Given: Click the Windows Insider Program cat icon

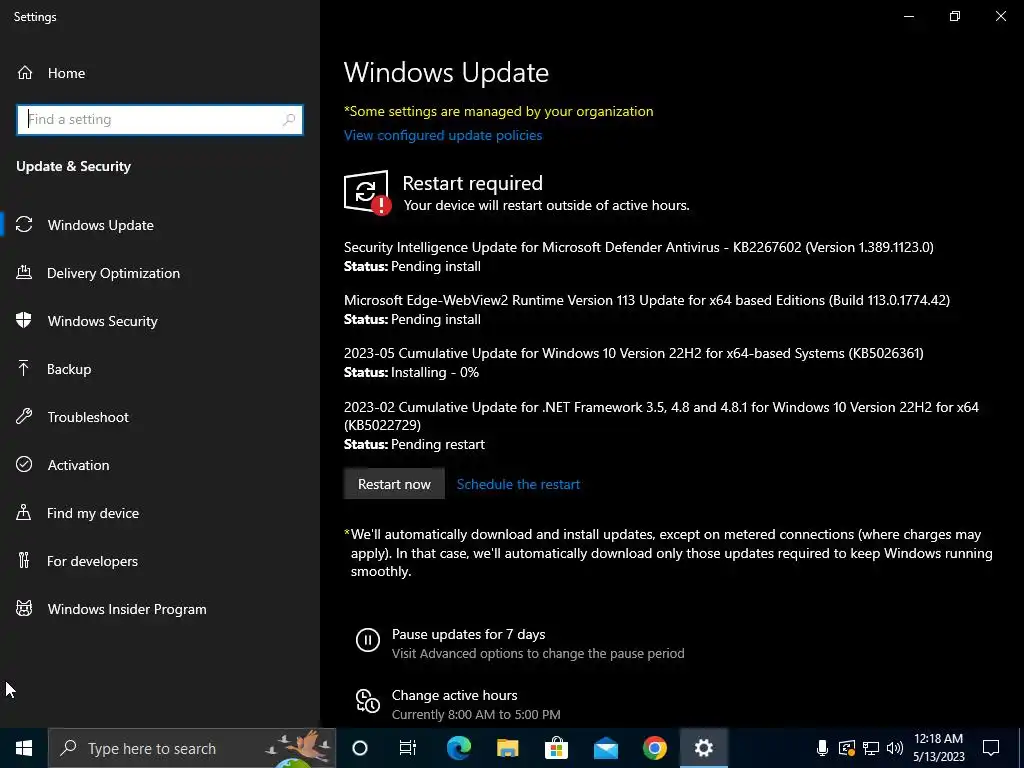Looking at the screenshot, I should click(24, 609).
